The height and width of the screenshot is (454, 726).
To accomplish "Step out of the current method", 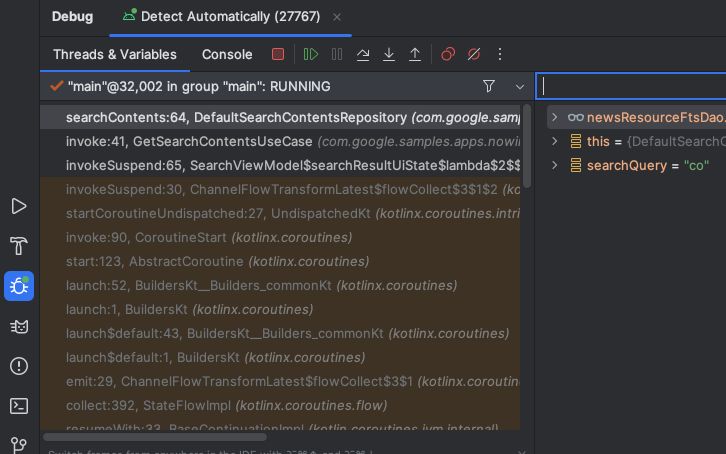I will click(415, 54).
